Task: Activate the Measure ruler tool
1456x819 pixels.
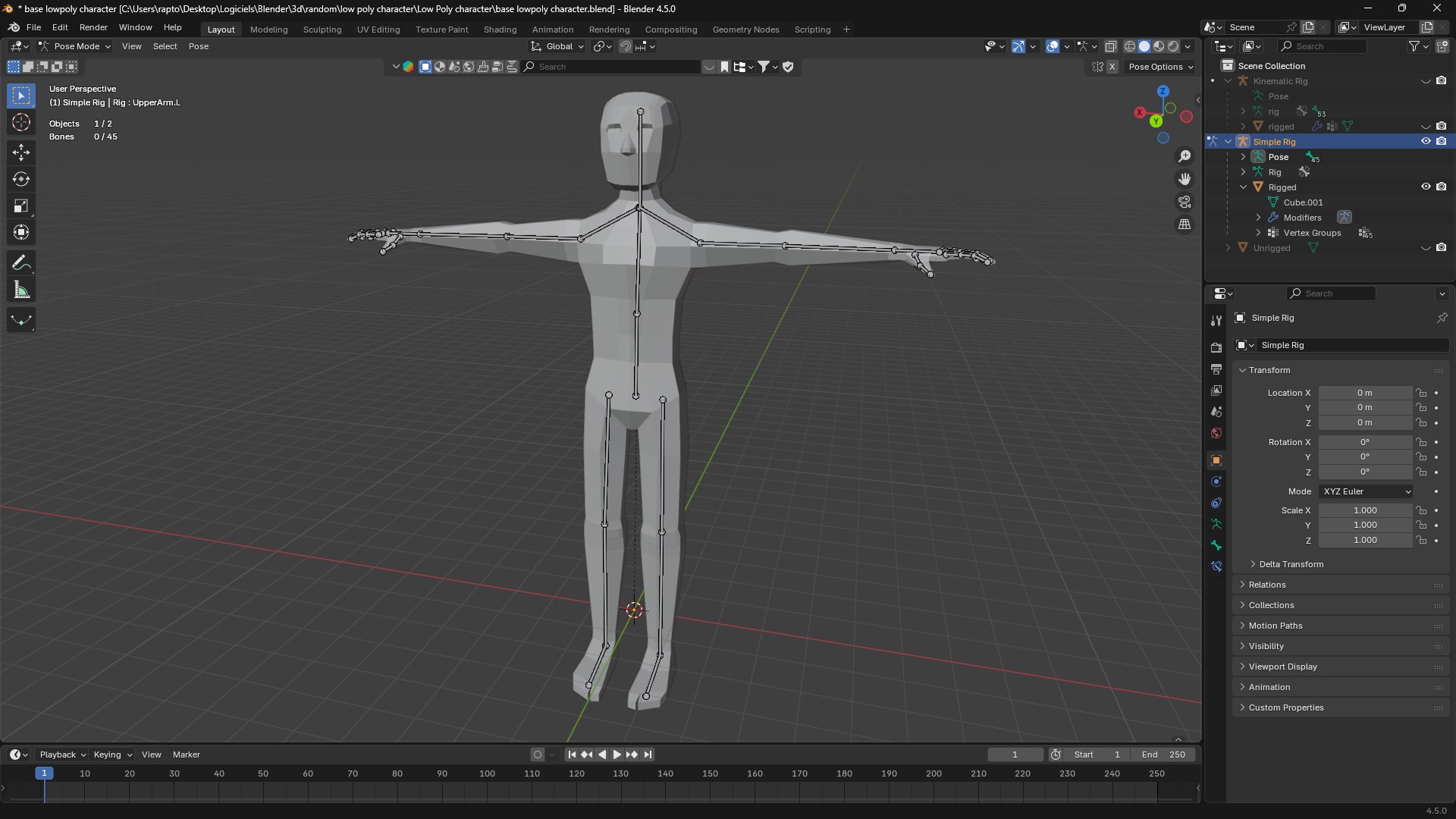Action: 21,290
